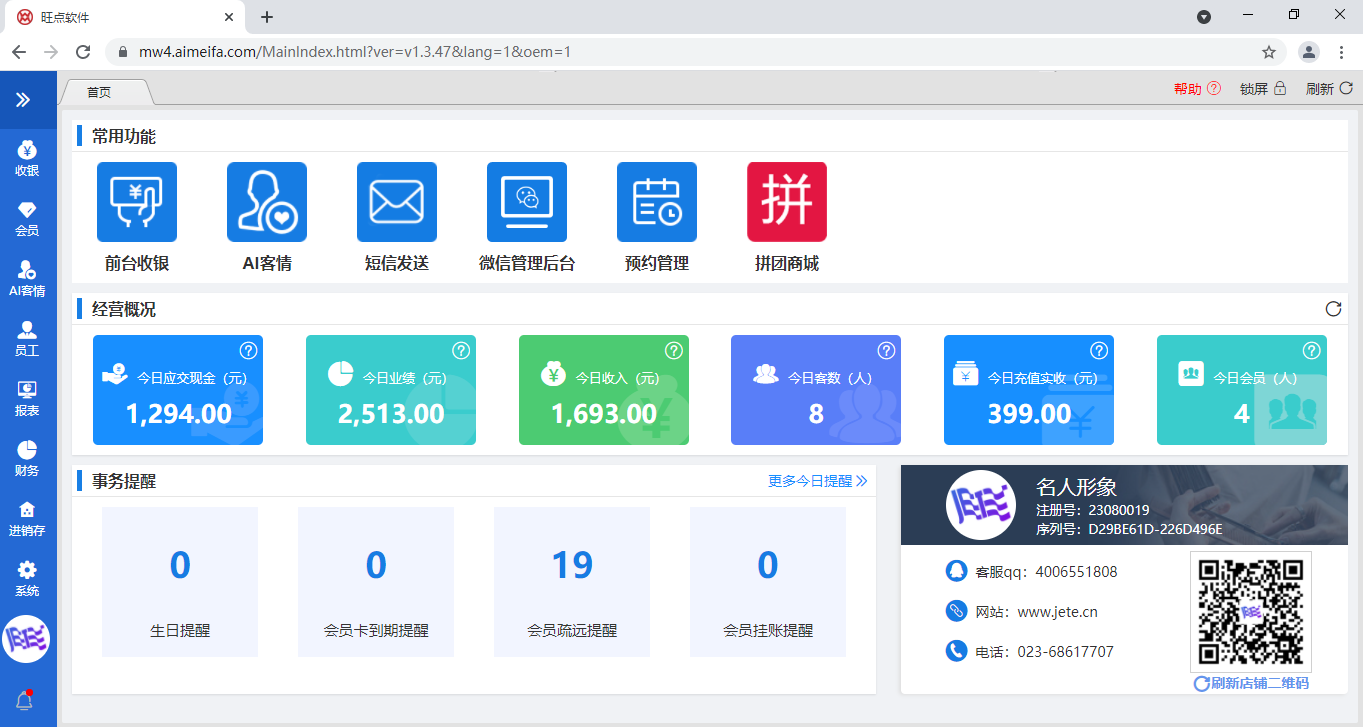Open 会员 in the left sidebar

(27, 220)
